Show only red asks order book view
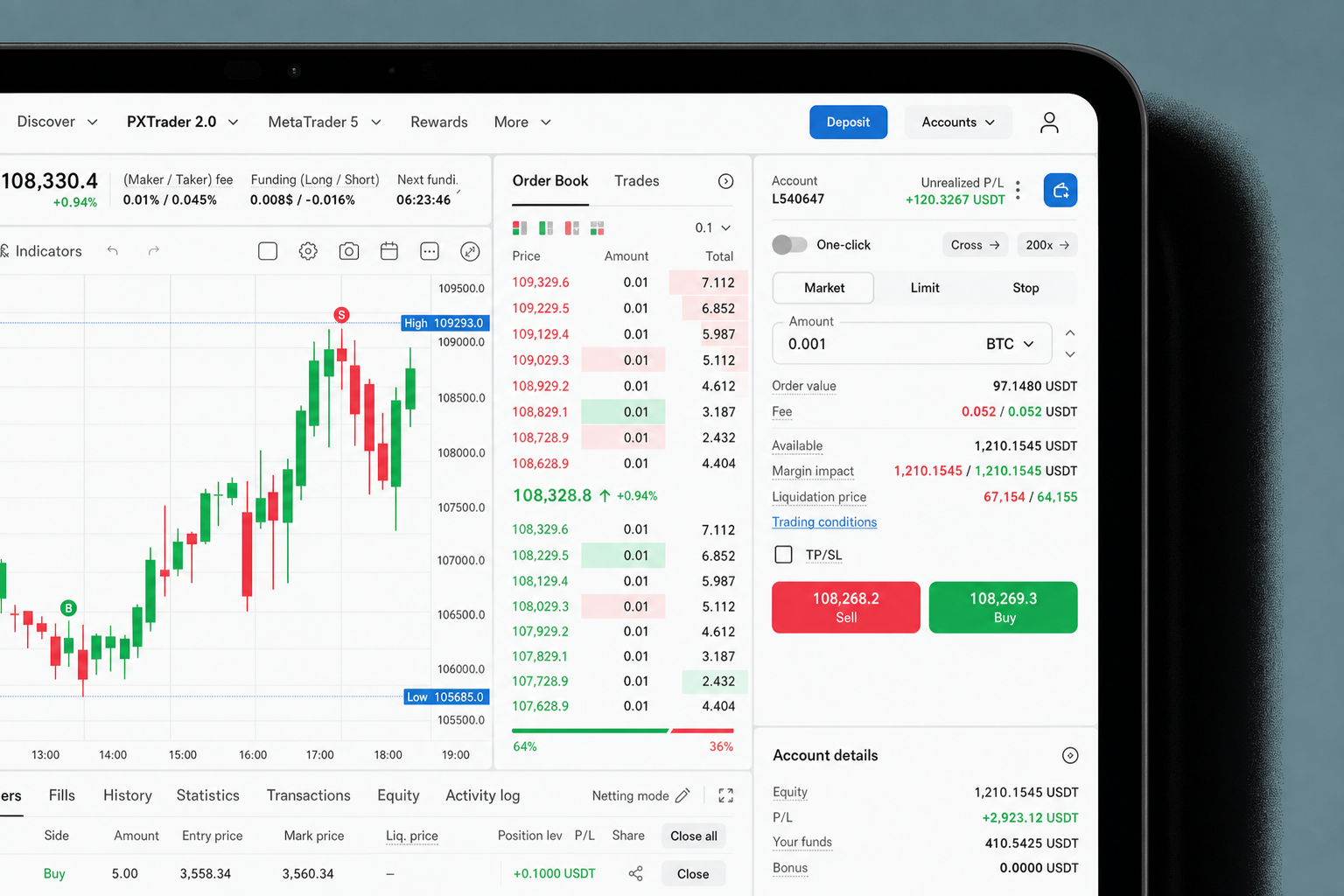Viewport: 1344px width, 896px height. 572,228
